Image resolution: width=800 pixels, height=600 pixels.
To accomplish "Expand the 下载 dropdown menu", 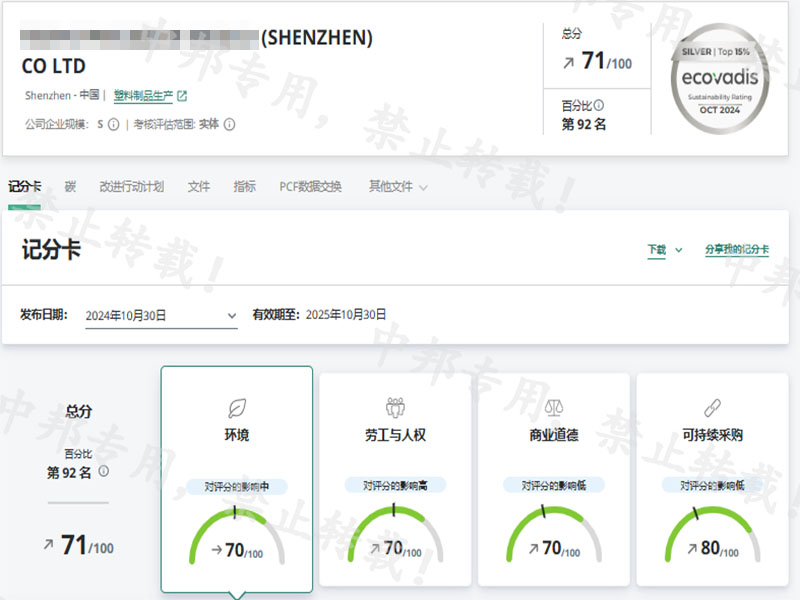I will [664, 250].
